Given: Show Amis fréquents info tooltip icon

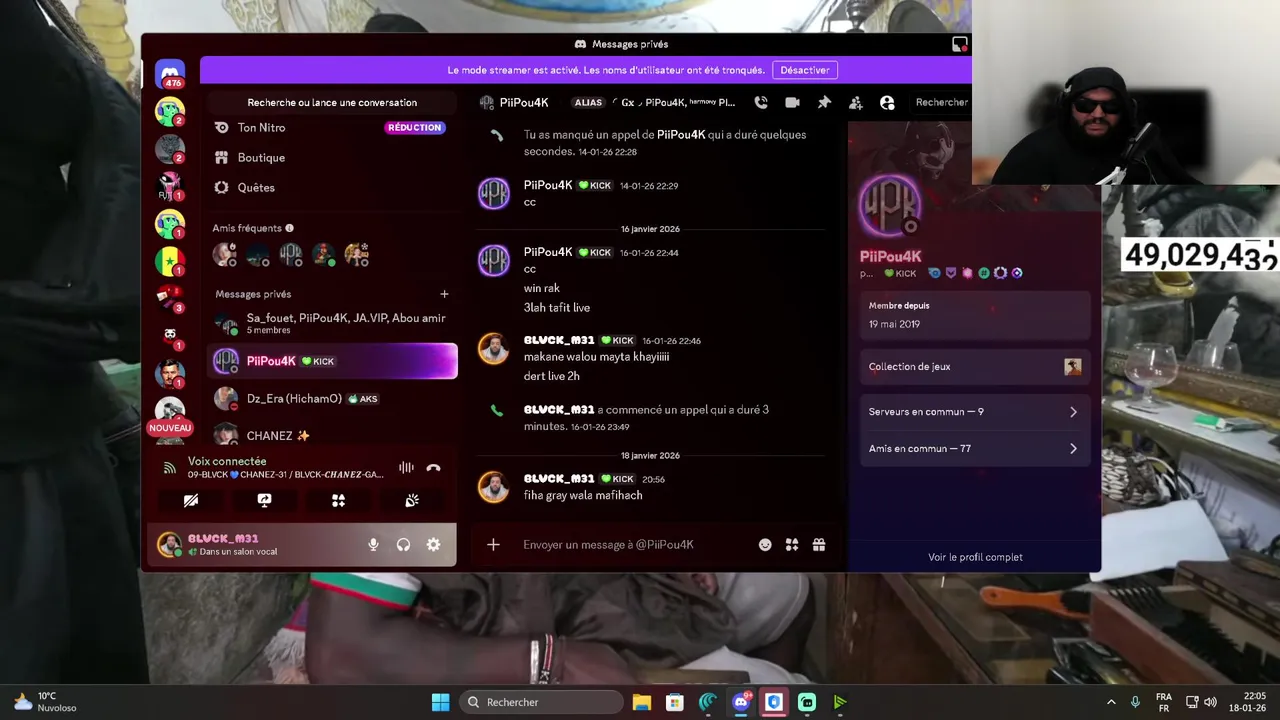Looking at the screenshot, I should tap(289, 228).
